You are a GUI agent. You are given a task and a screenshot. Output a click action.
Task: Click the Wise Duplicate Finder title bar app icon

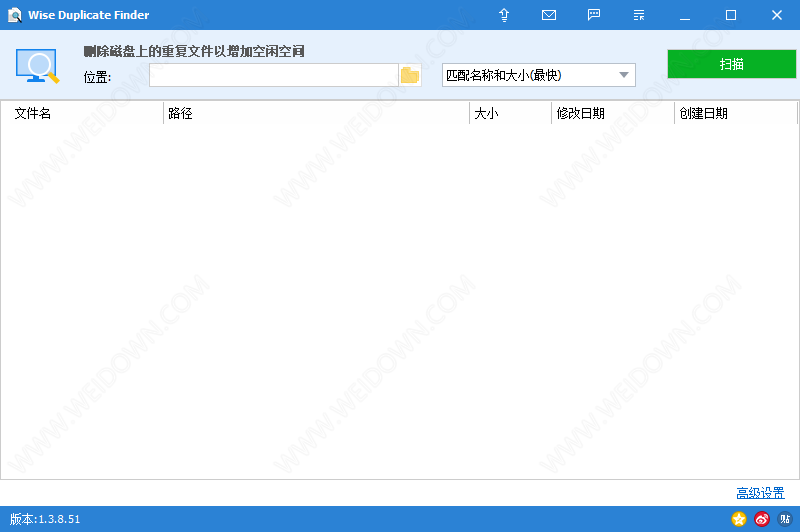[14, 15]
